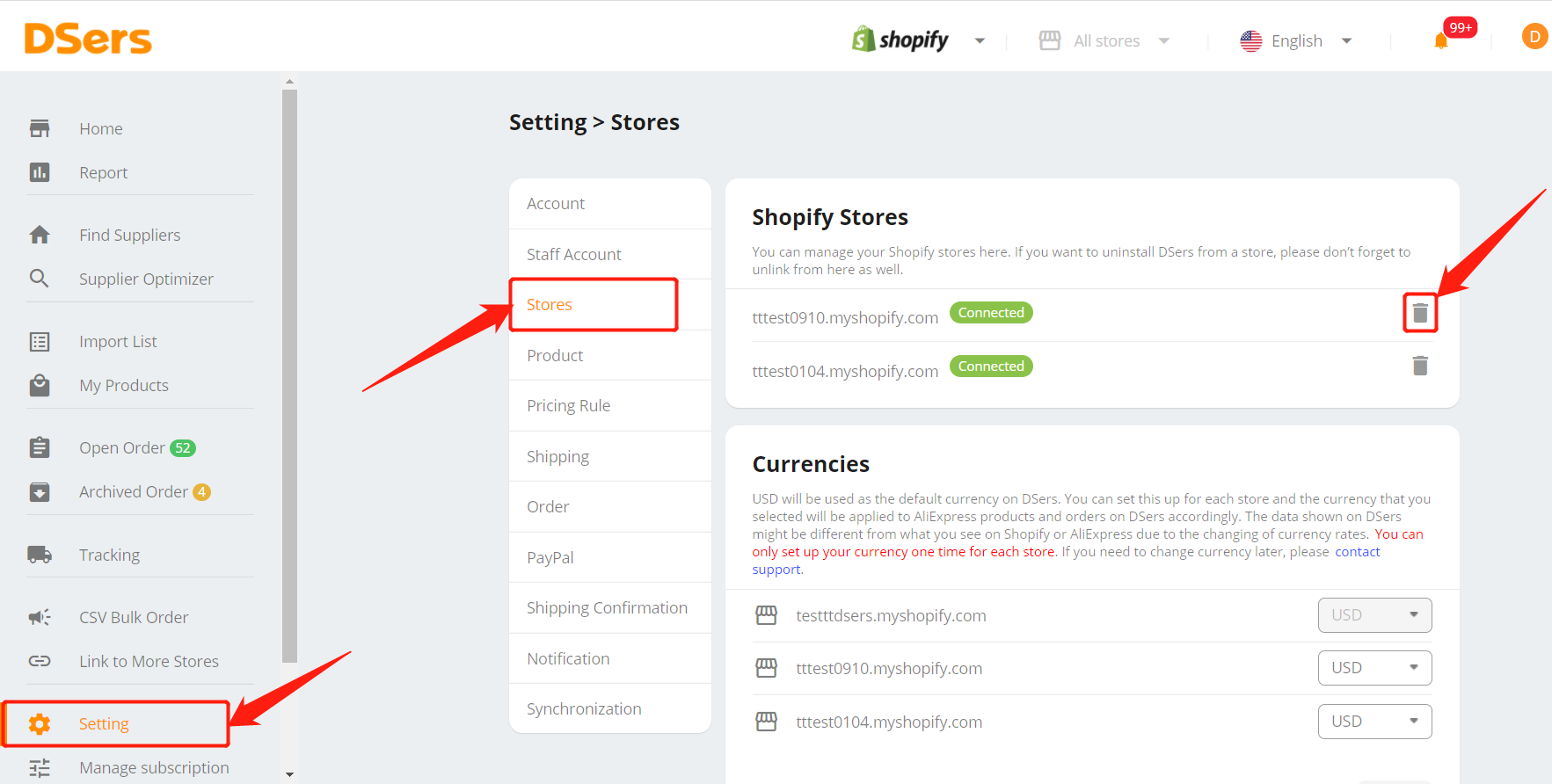
Task: Click the tttest0910 currency row store icon
Action: tap(767, 668)
